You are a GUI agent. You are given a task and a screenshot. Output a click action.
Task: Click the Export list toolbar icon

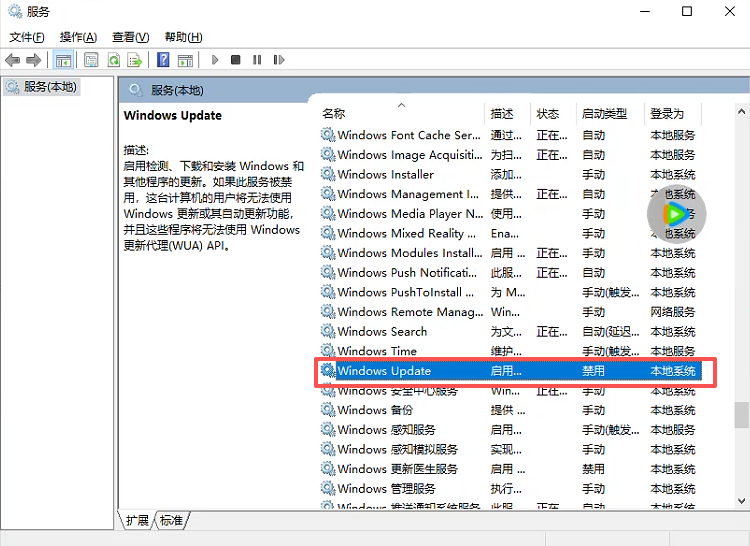[x=135, y=60]
